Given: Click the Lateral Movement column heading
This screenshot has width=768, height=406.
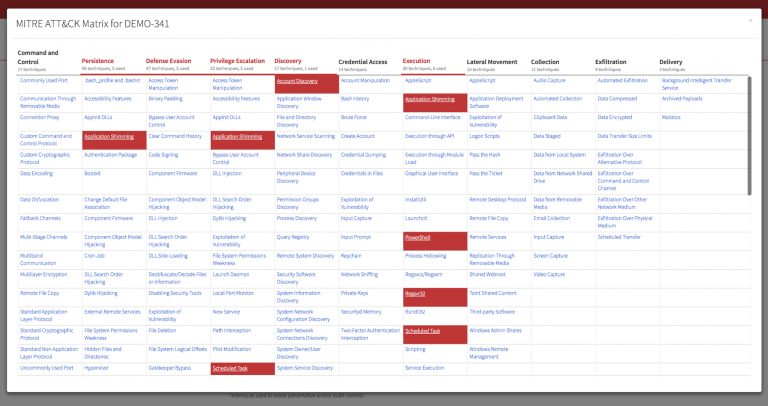Looking at the screenshot, I should pyautogui.click(x=492, y=61).
